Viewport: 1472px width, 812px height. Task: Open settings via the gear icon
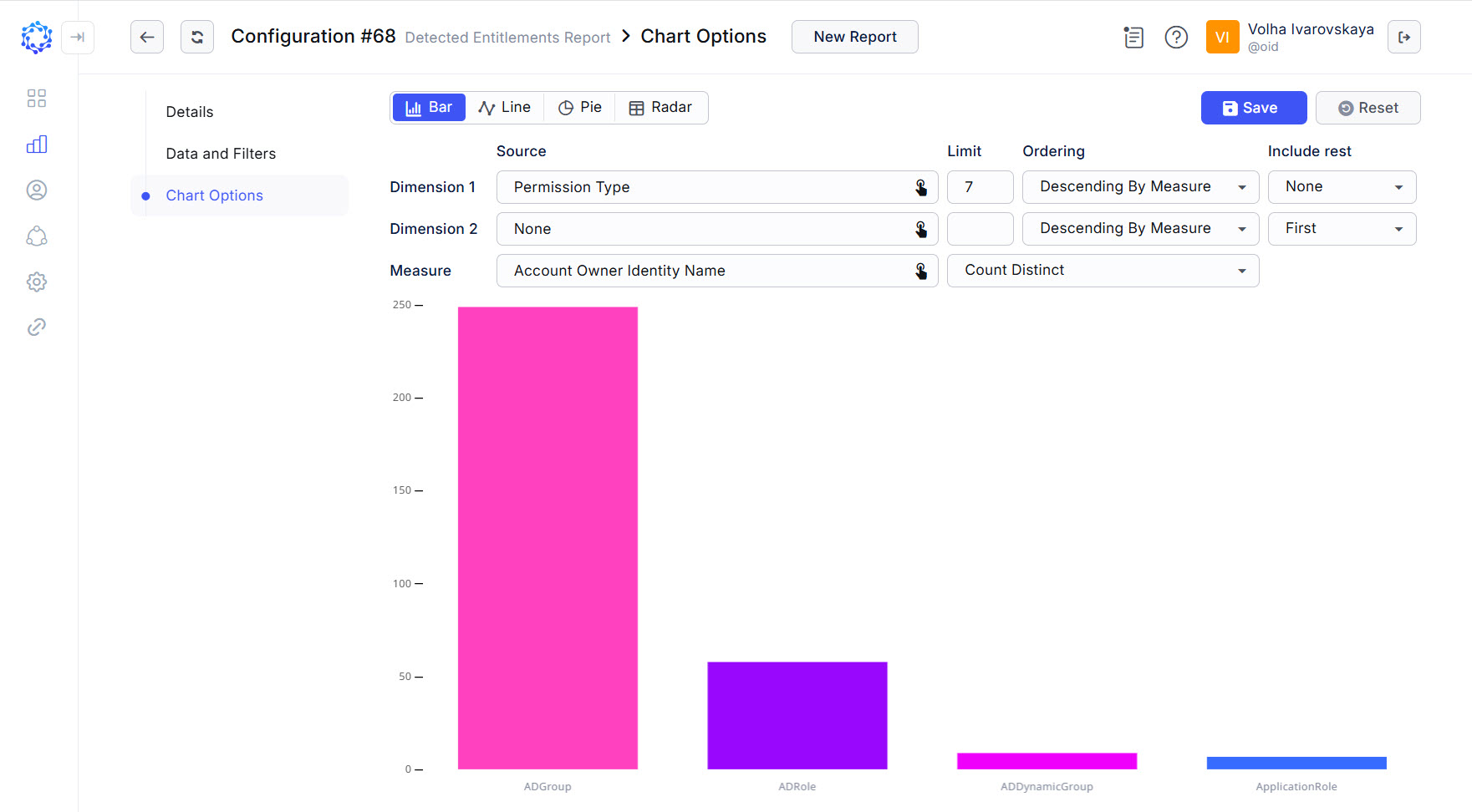point(37,282)
